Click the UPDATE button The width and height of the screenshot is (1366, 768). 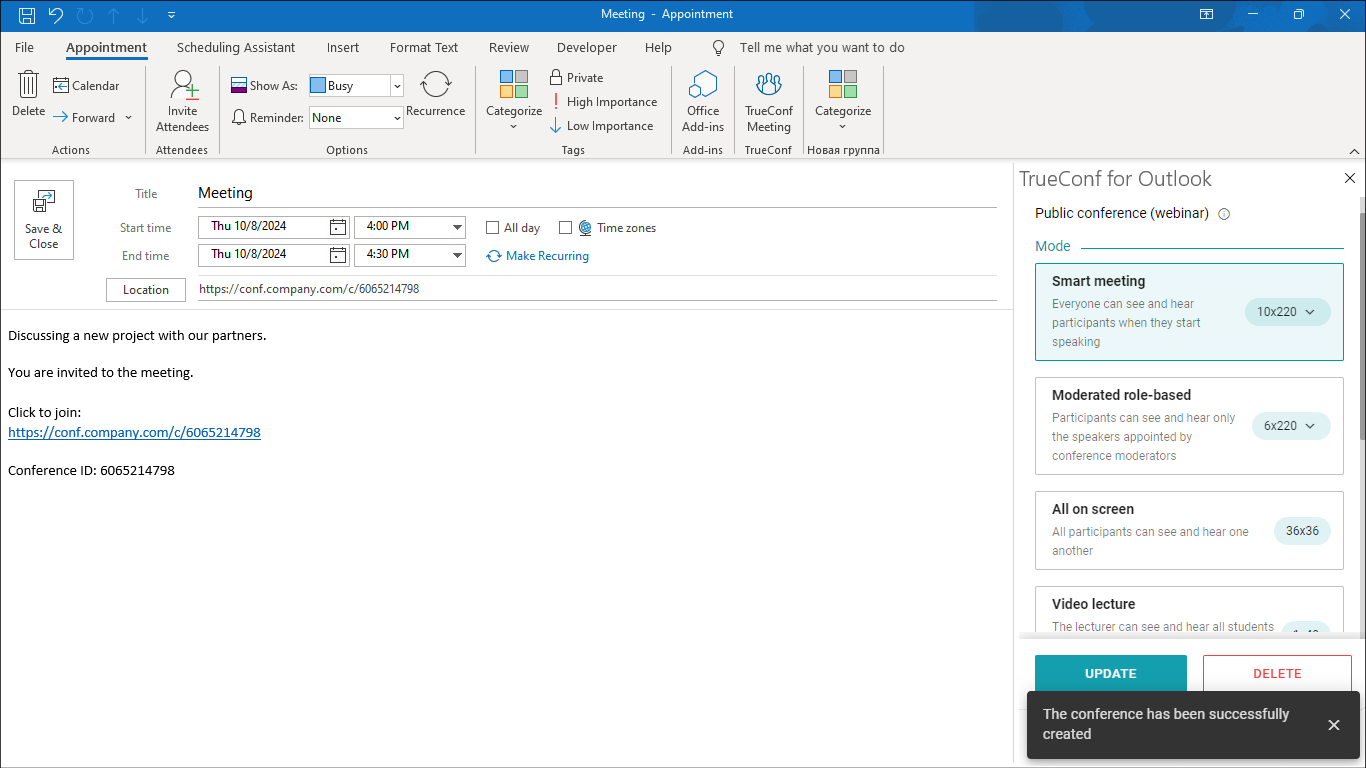click(1111, 674)
